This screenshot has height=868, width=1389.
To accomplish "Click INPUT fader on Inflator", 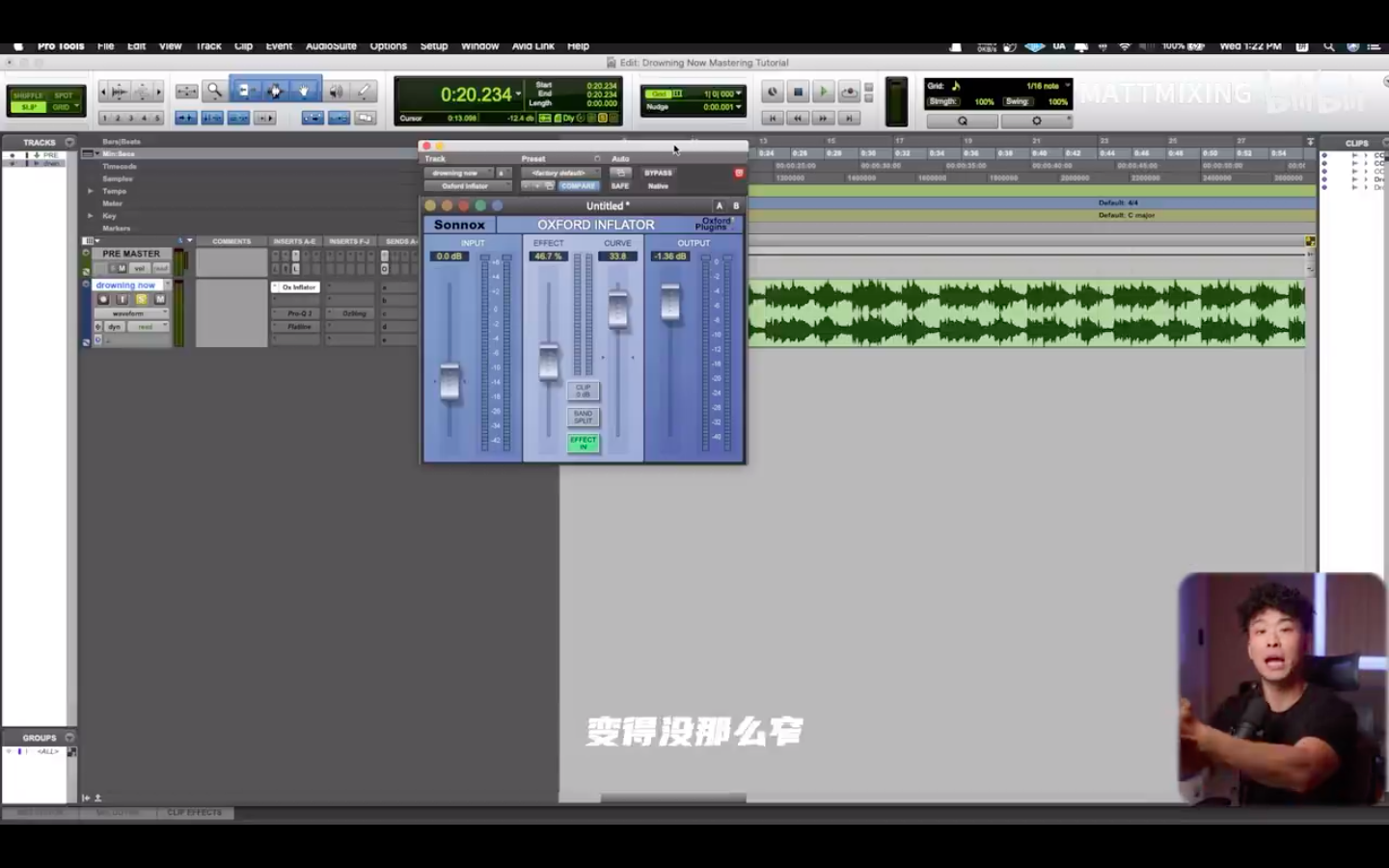I will point(449,382).
